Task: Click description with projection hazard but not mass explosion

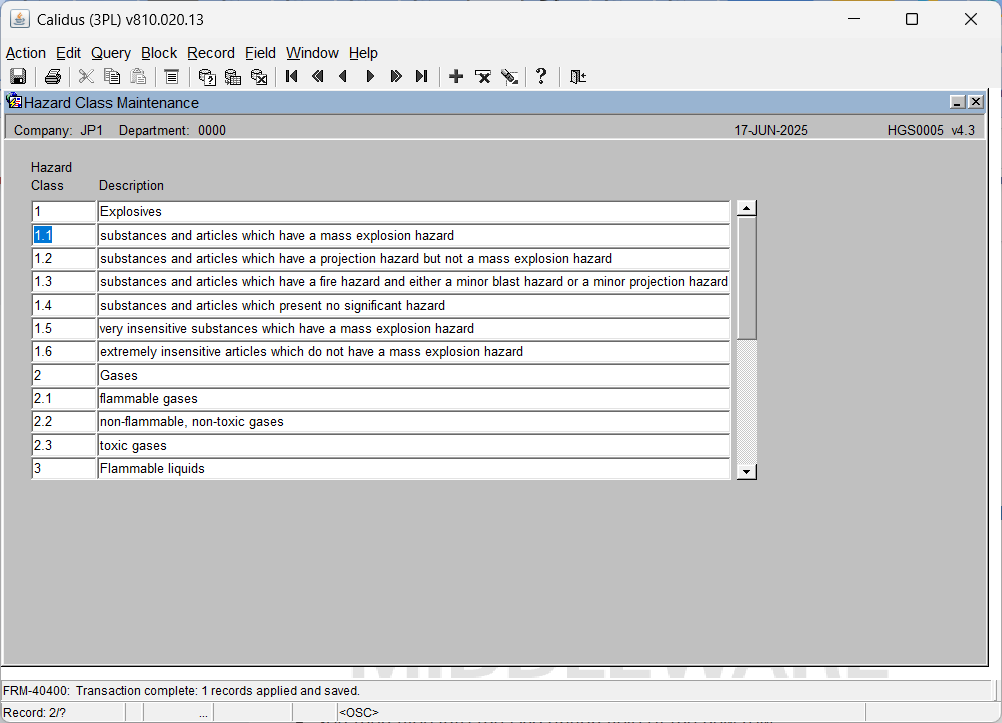Action: click(x=413, y=258)
